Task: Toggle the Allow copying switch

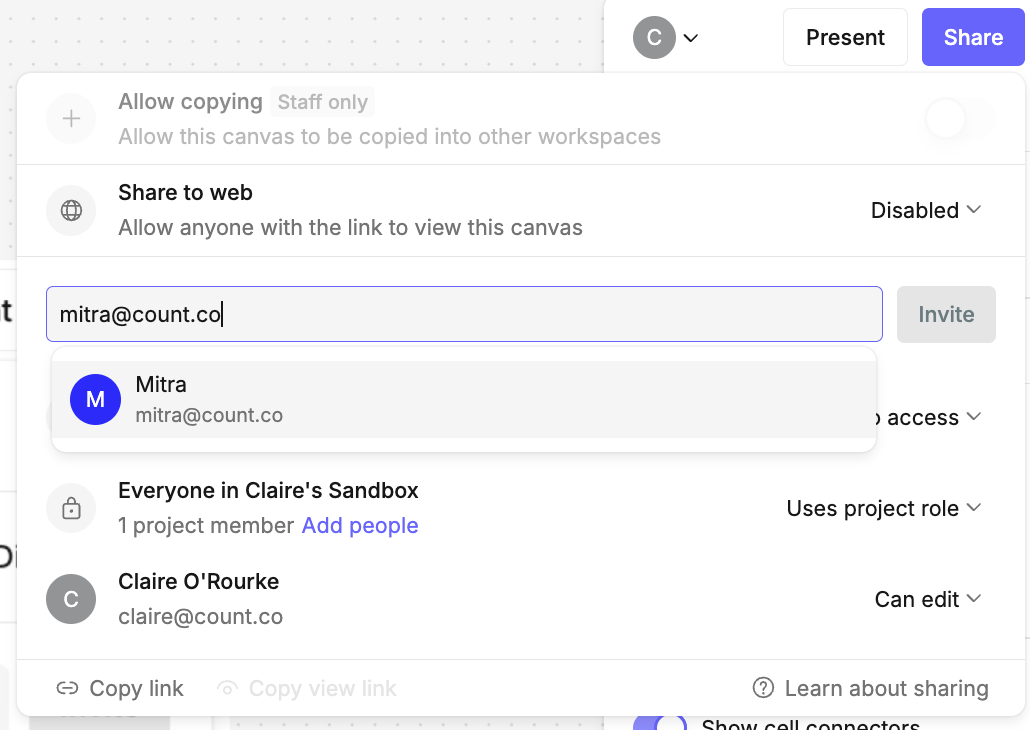Action: coord(959,119)
